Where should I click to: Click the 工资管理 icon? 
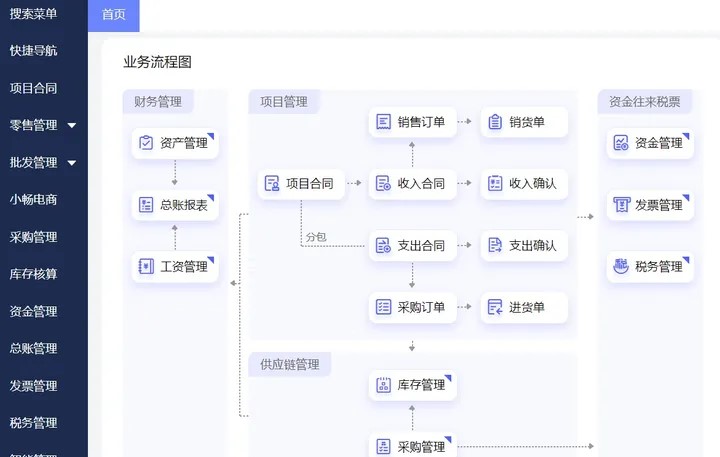pos(146,267)
